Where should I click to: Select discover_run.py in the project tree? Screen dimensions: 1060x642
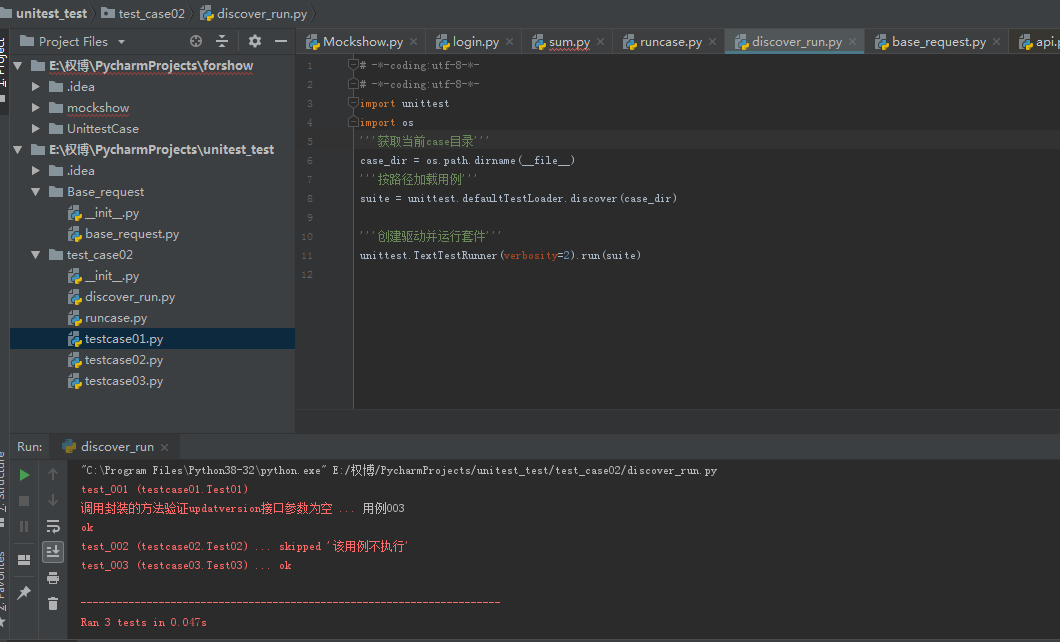click(122, 297)
